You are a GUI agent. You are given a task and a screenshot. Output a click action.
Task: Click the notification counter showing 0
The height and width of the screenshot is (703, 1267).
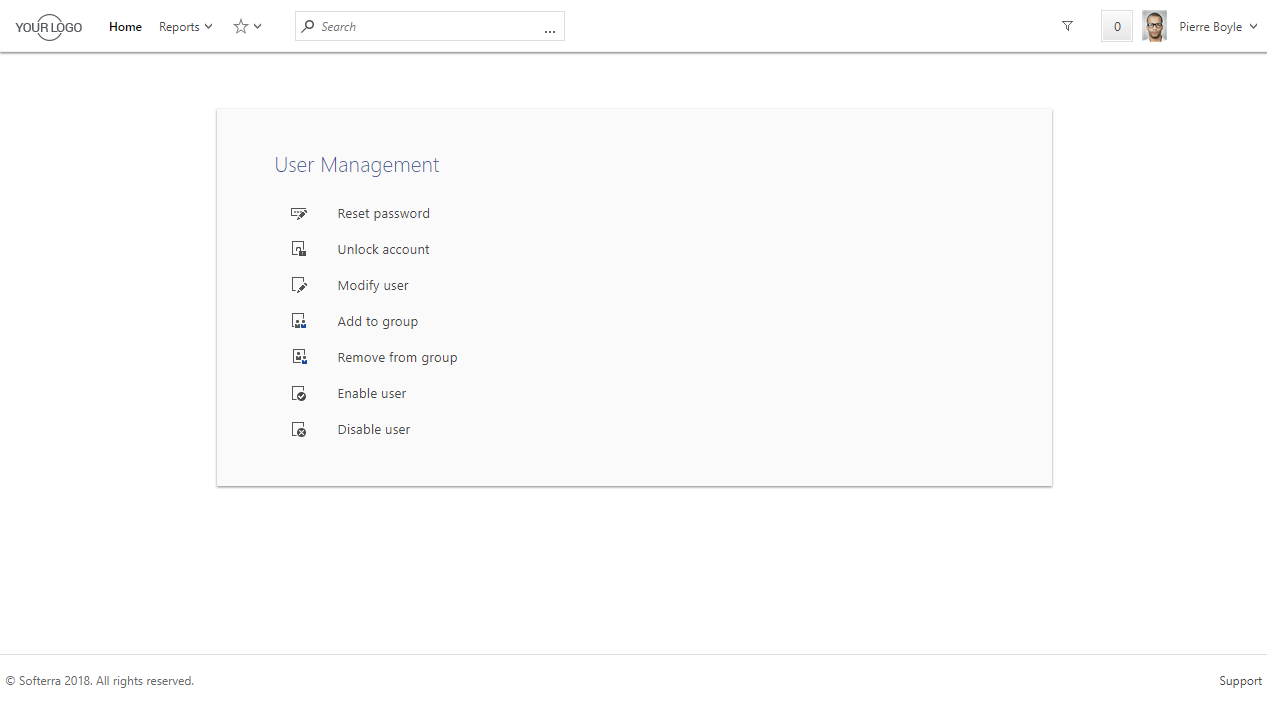[x=1117, y=27]
